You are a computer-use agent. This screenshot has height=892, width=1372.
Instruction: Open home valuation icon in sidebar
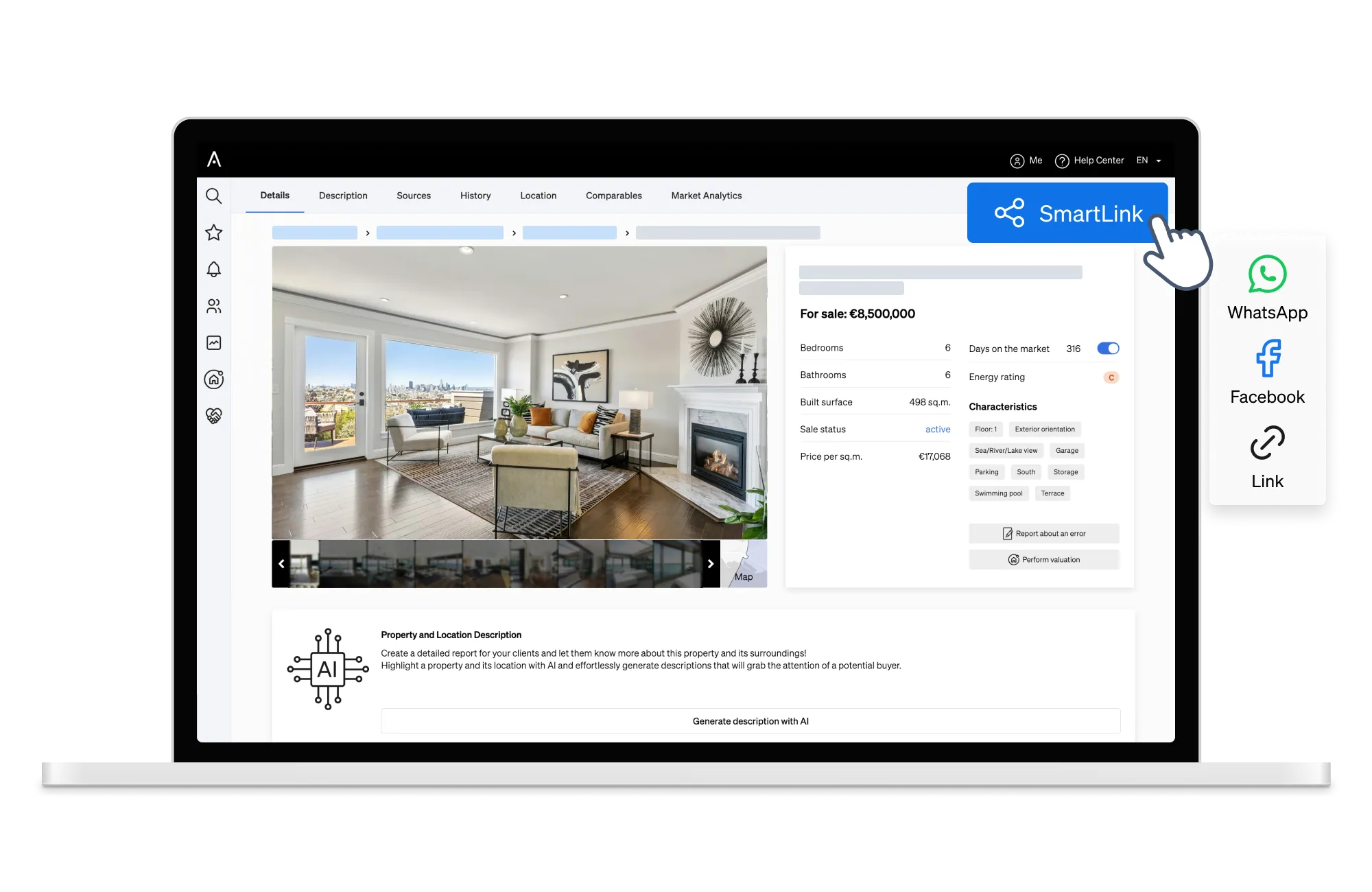click(x=213, y=379)
